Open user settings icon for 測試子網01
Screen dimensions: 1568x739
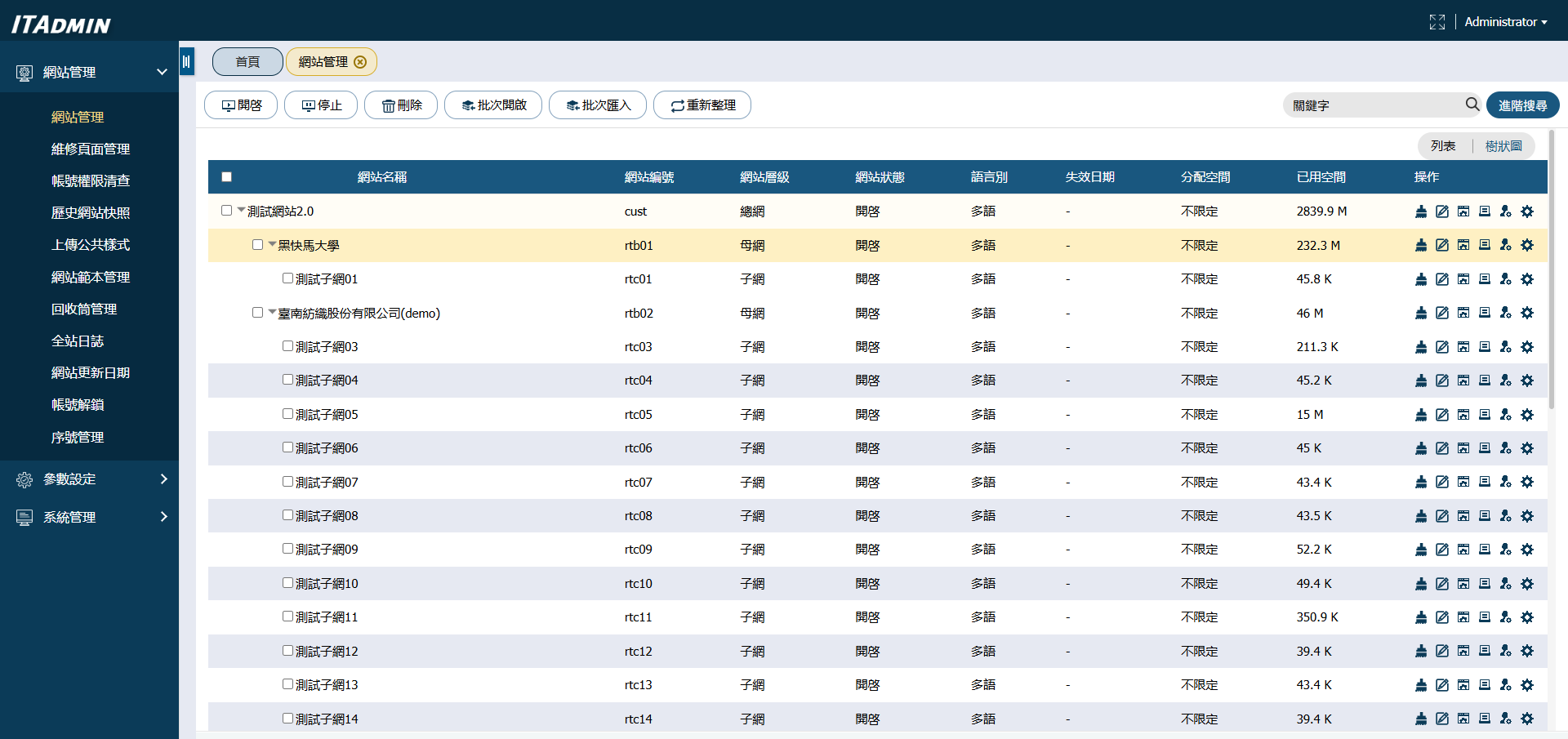1506,279
